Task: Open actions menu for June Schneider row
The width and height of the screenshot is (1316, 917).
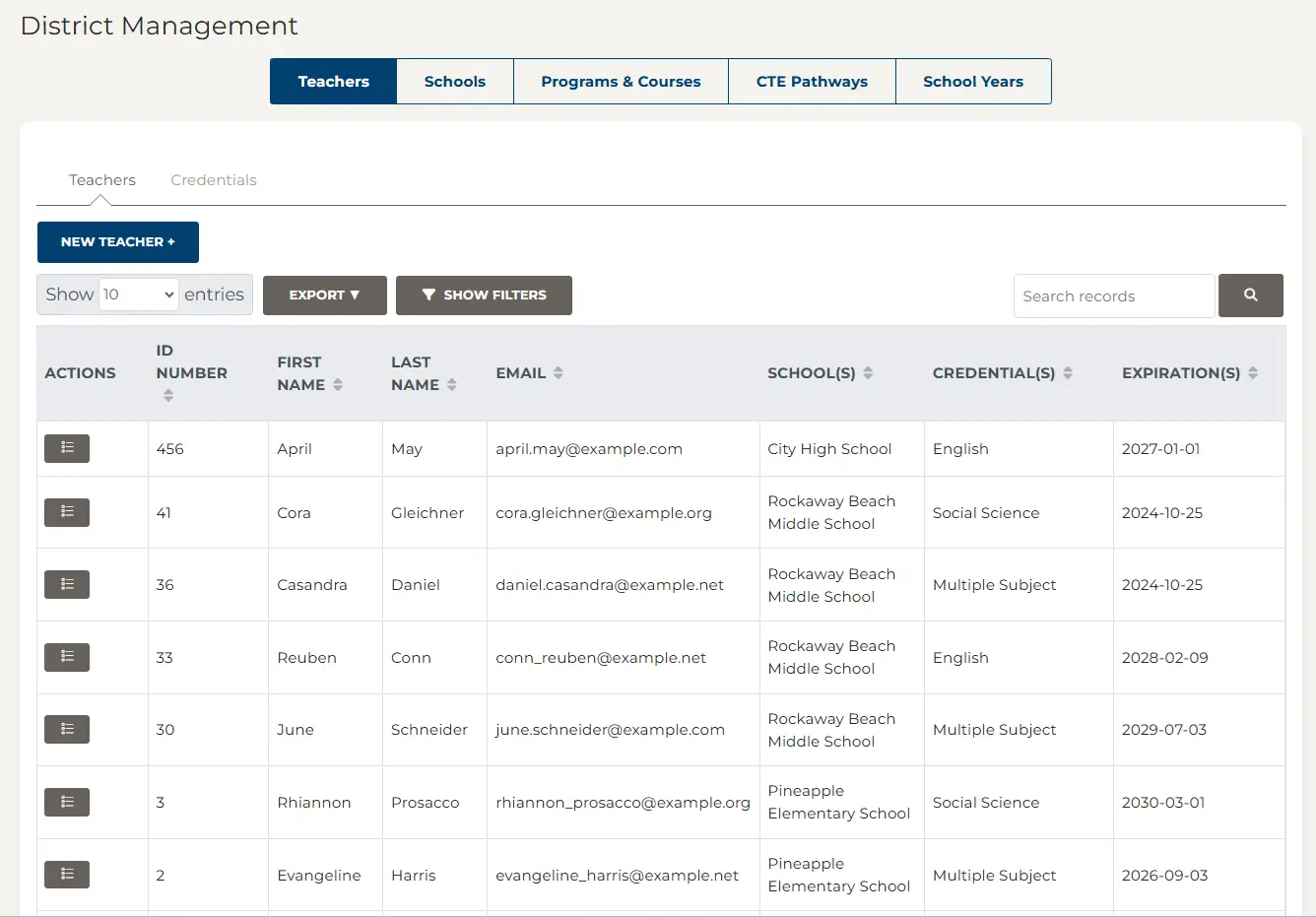Action: pyautogui.click(x=67, y=729)
